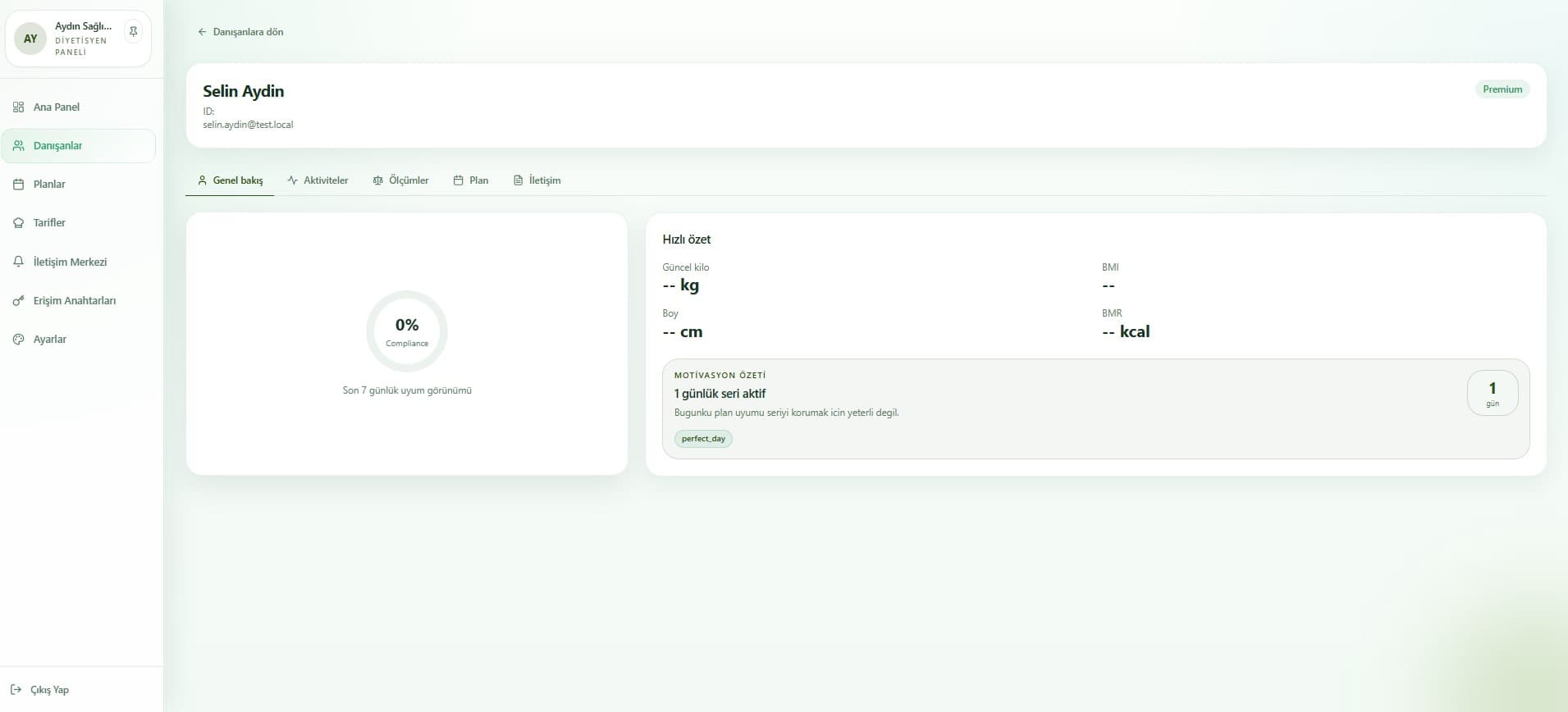Open the Ölçümler tab
The image size is (1568, 712).
pos(400,180)
